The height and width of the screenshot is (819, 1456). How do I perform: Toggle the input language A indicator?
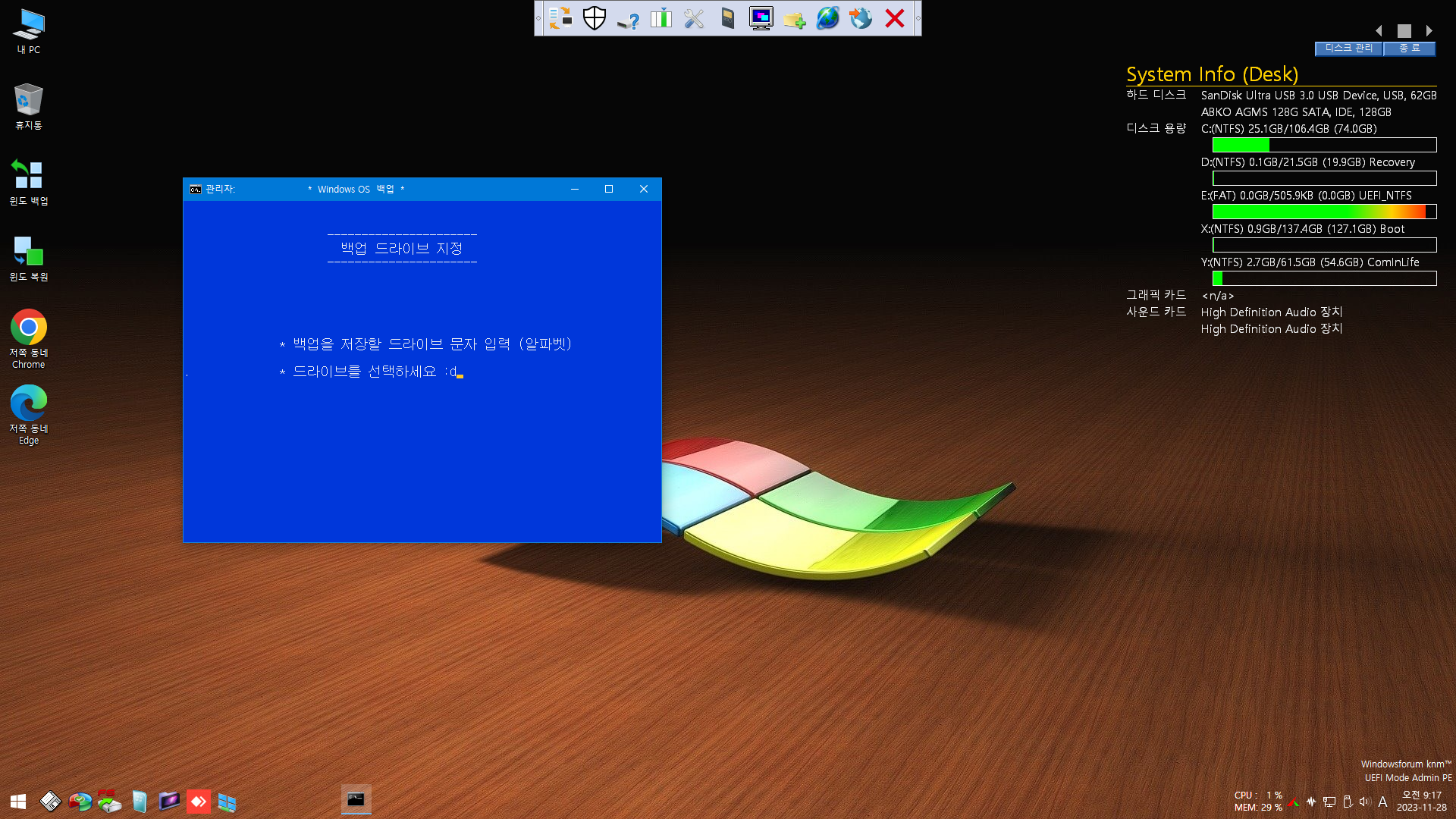click(x=1382, y=802)
